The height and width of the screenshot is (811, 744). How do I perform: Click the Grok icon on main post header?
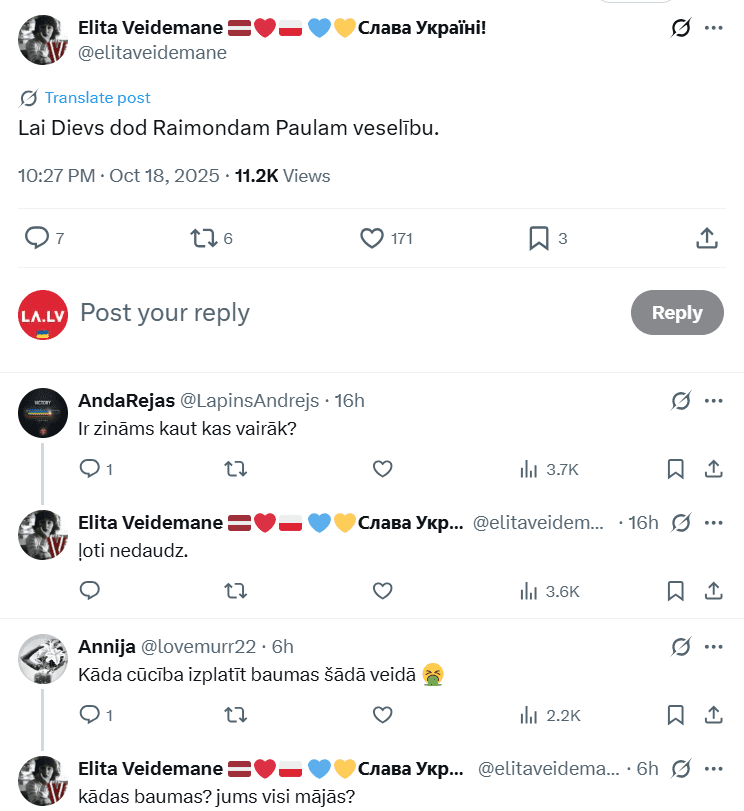pos(681,28)
